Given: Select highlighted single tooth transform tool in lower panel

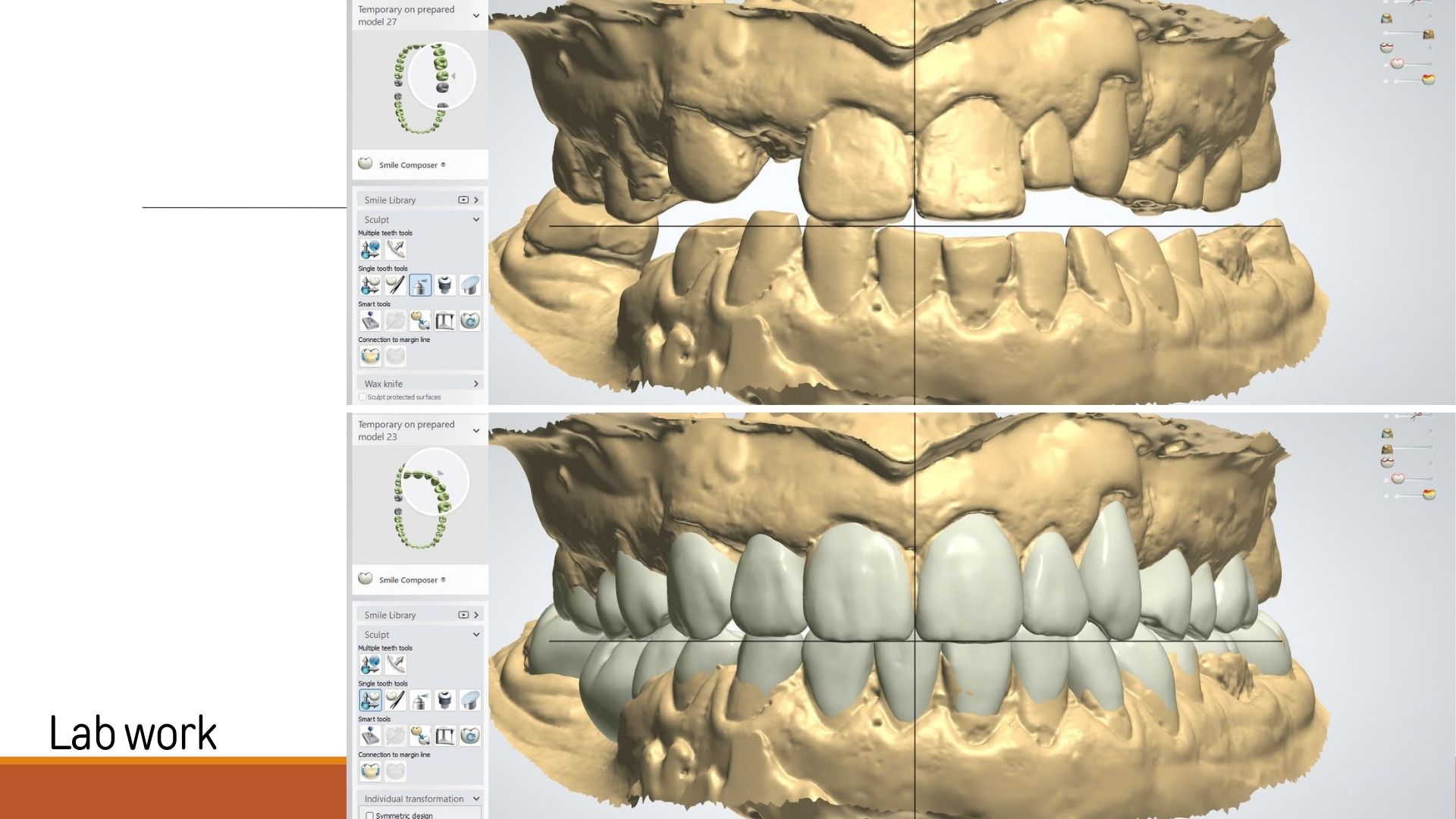Looking at the screenshot, I should tap(370, 700).
